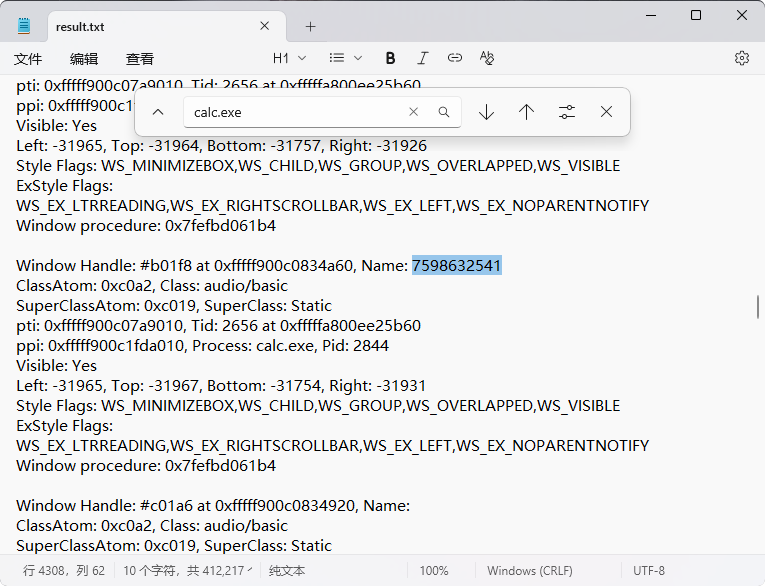This screenshot has width=765, height=586.
Task: Click the character count status entry
Action: [x=187, y=570]
